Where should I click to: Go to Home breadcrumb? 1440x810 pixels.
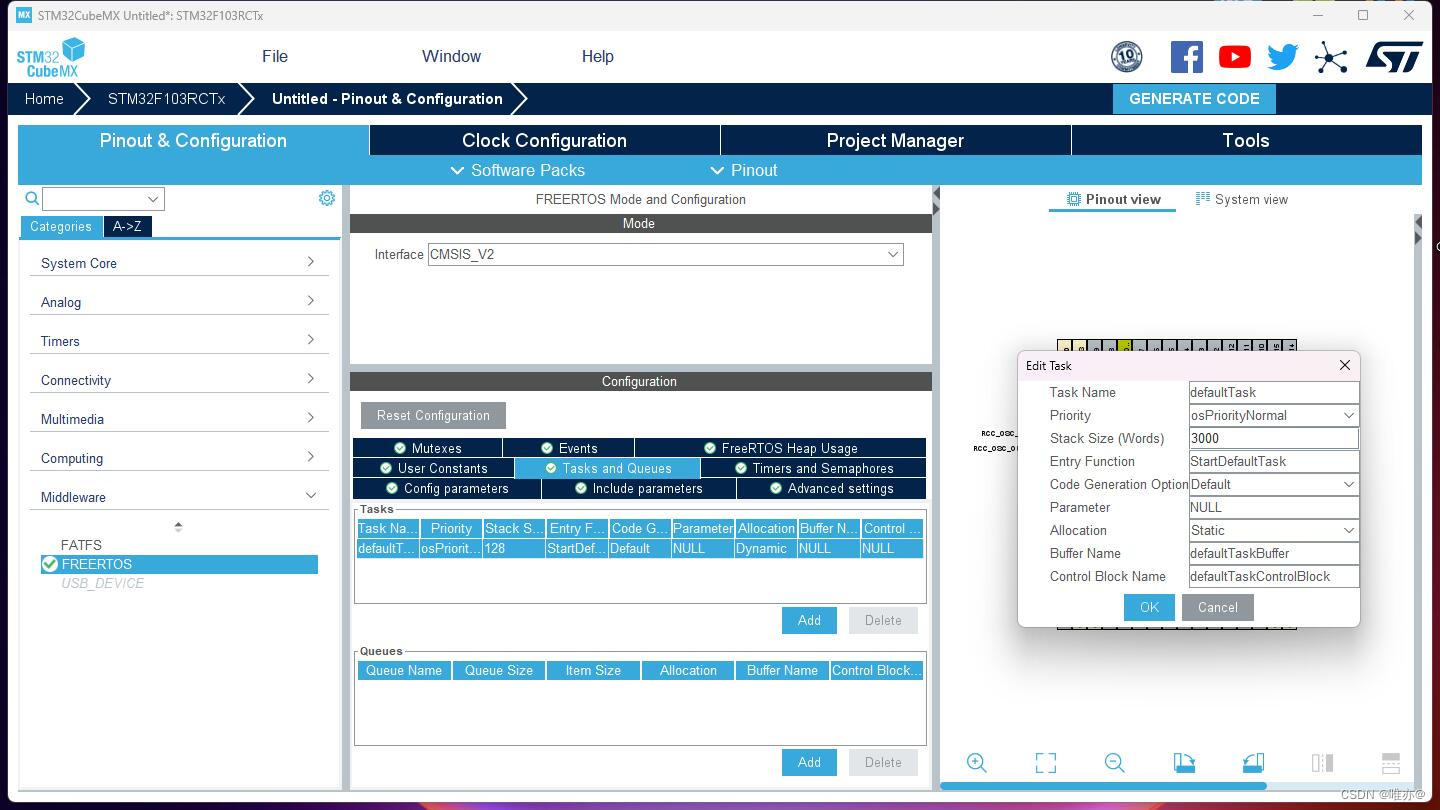point(44,99)
